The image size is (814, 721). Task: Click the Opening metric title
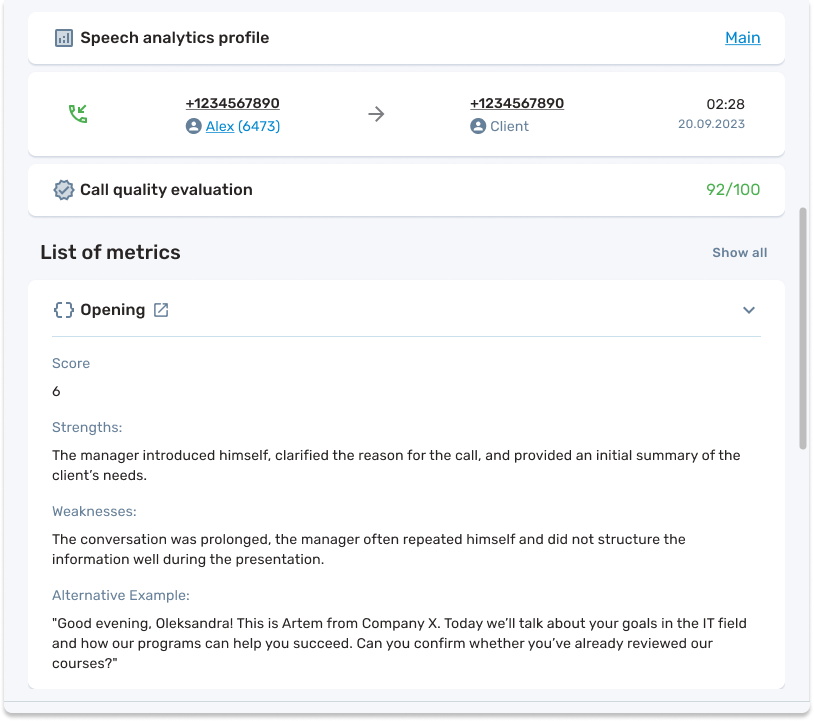coord(113,310)
